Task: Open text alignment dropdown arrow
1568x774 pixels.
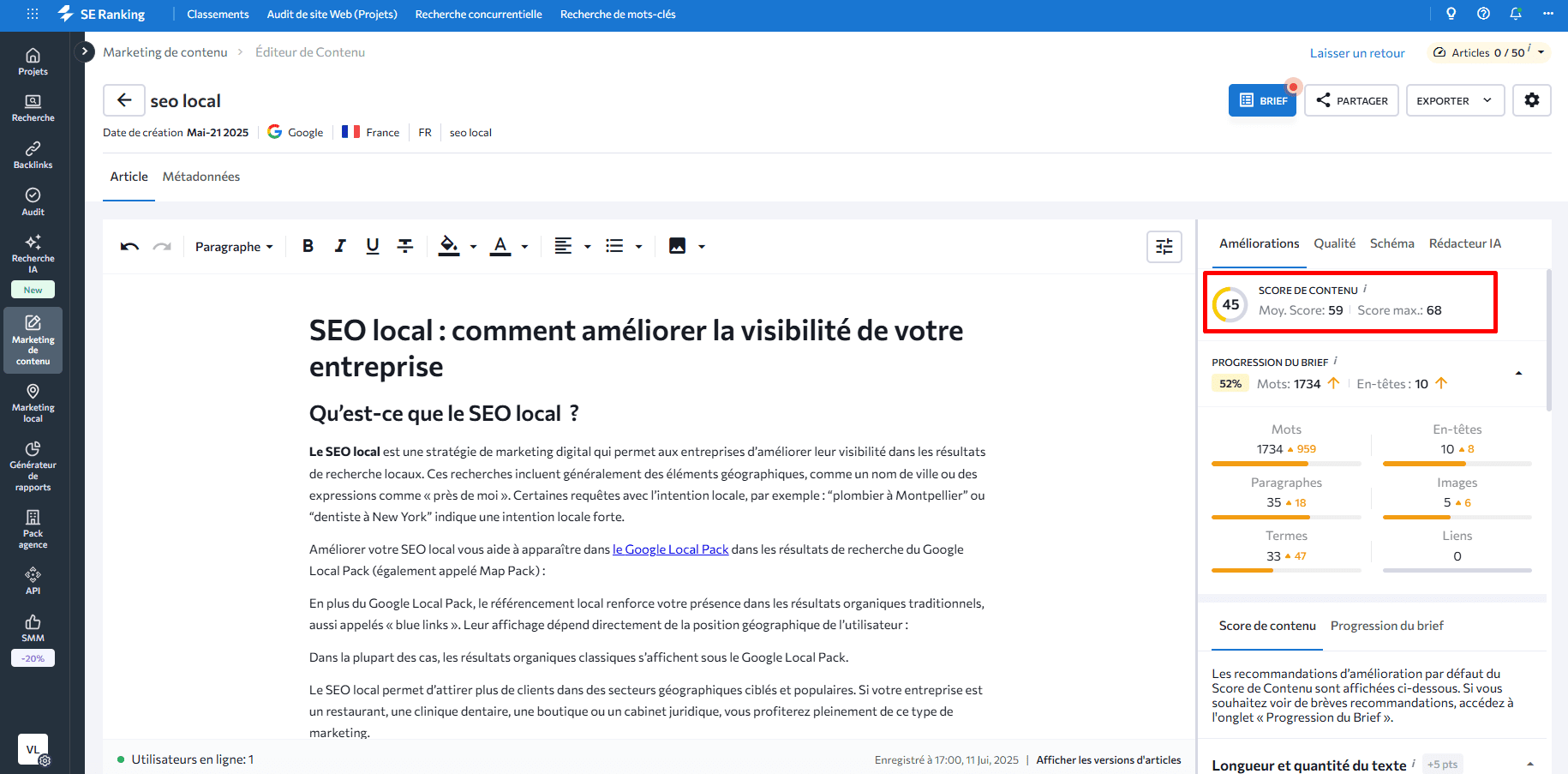Action: [587, 247]
